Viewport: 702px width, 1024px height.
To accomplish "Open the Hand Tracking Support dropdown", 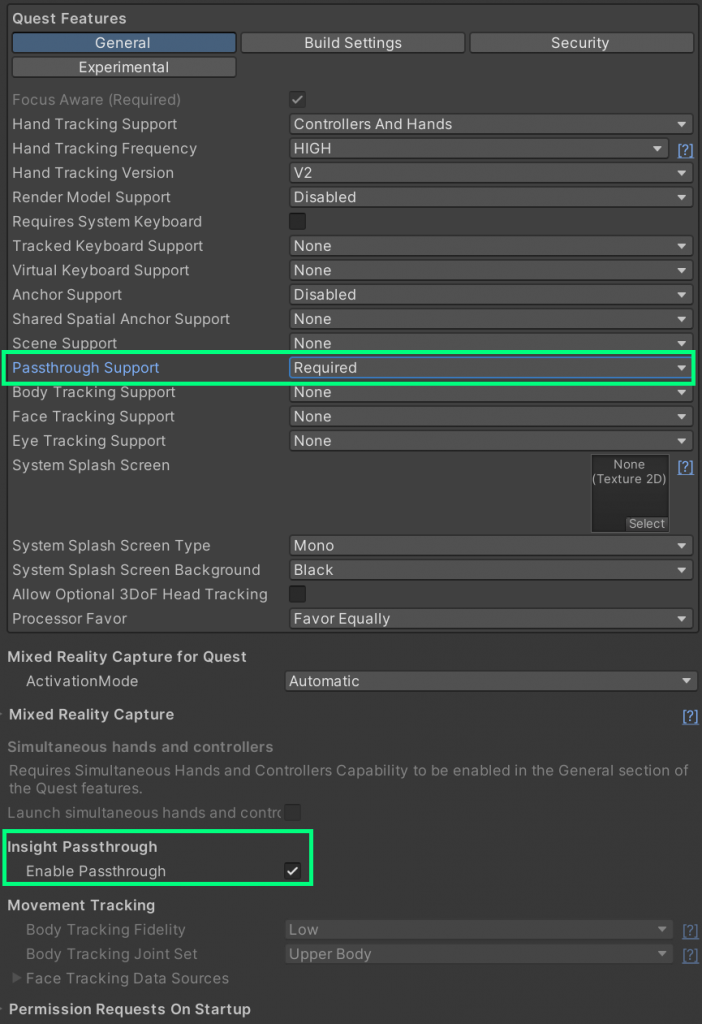I will (x=490, y=124).
